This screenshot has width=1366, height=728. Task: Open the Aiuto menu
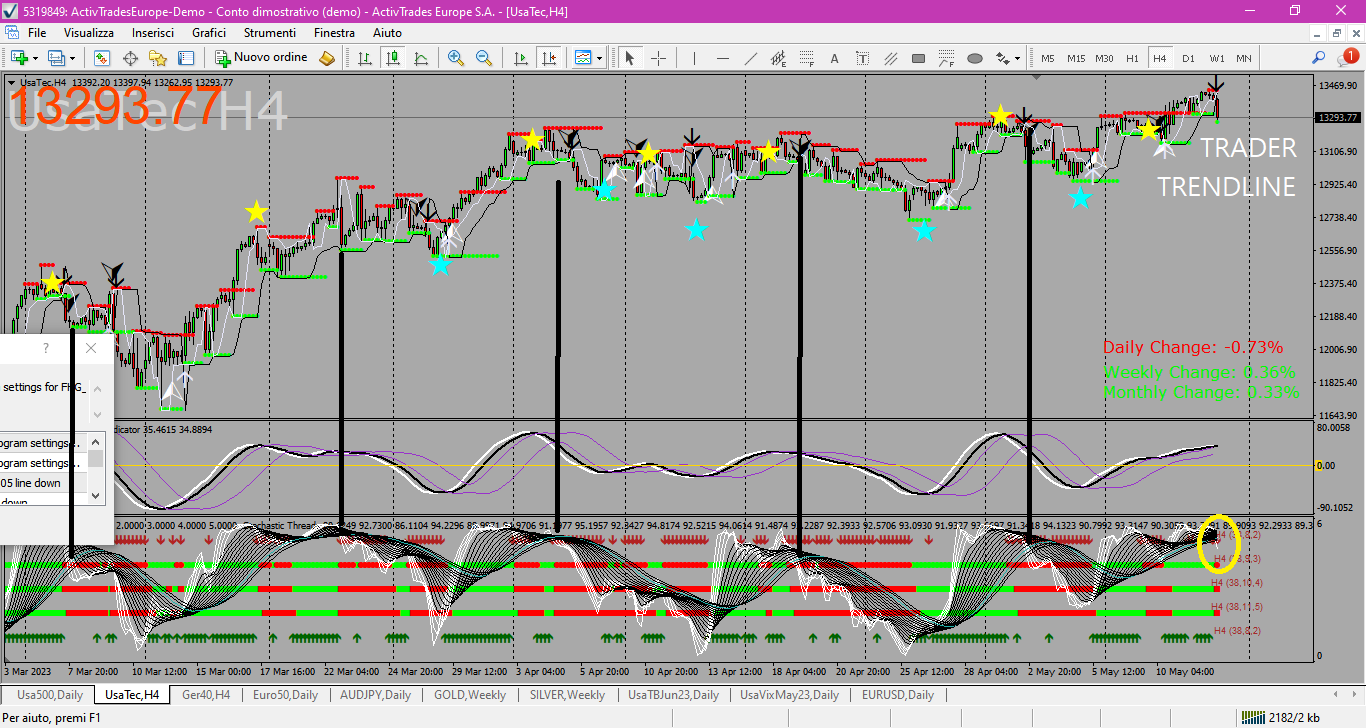click(x=387, y=33)
